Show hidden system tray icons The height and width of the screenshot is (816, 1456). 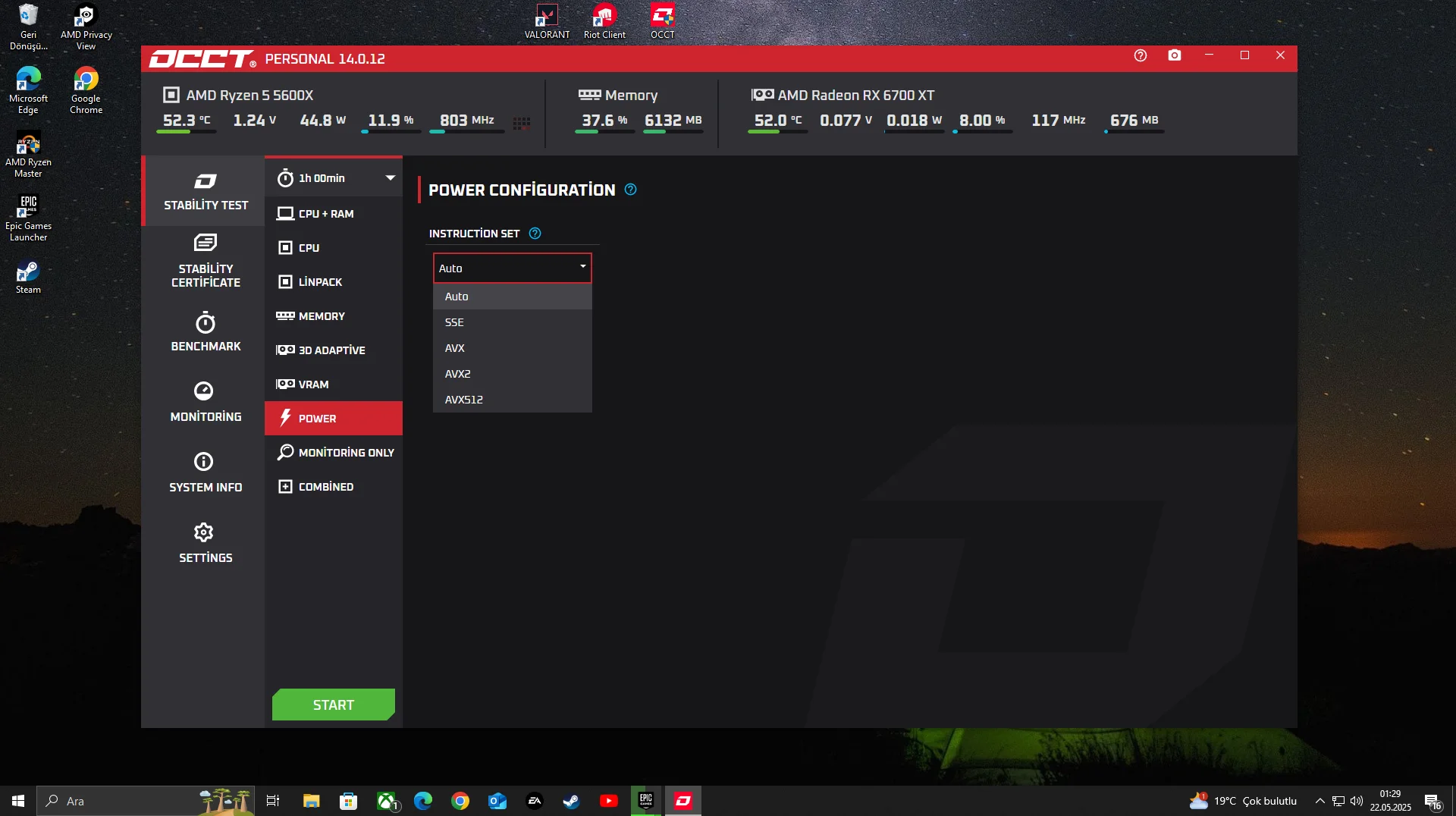point(1320,801)
